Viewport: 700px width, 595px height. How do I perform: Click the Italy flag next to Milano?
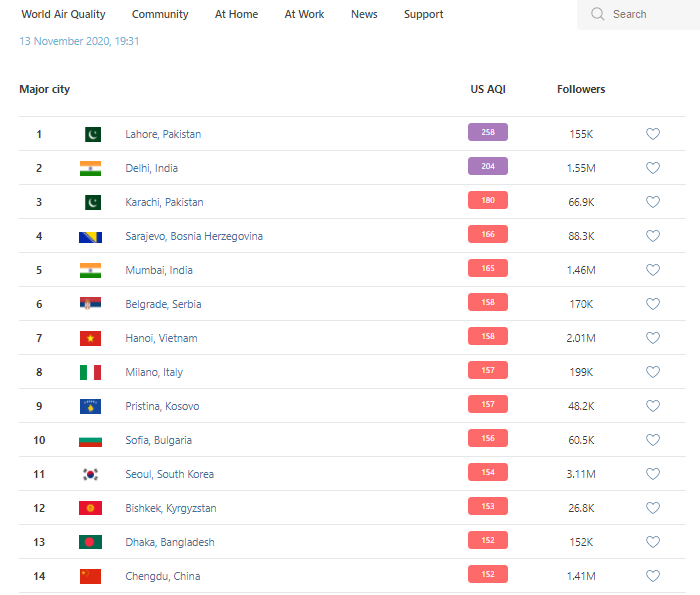91,372
